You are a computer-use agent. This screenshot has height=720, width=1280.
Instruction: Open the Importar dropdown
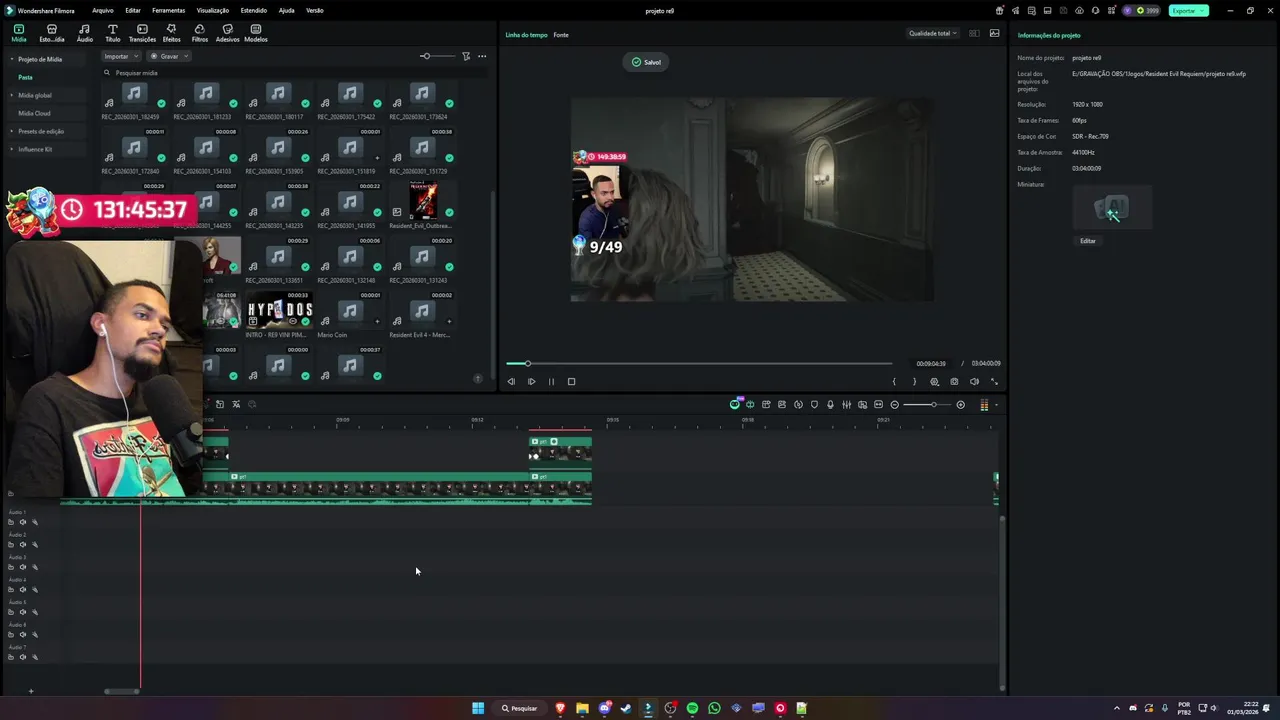[x=120, y=56]
